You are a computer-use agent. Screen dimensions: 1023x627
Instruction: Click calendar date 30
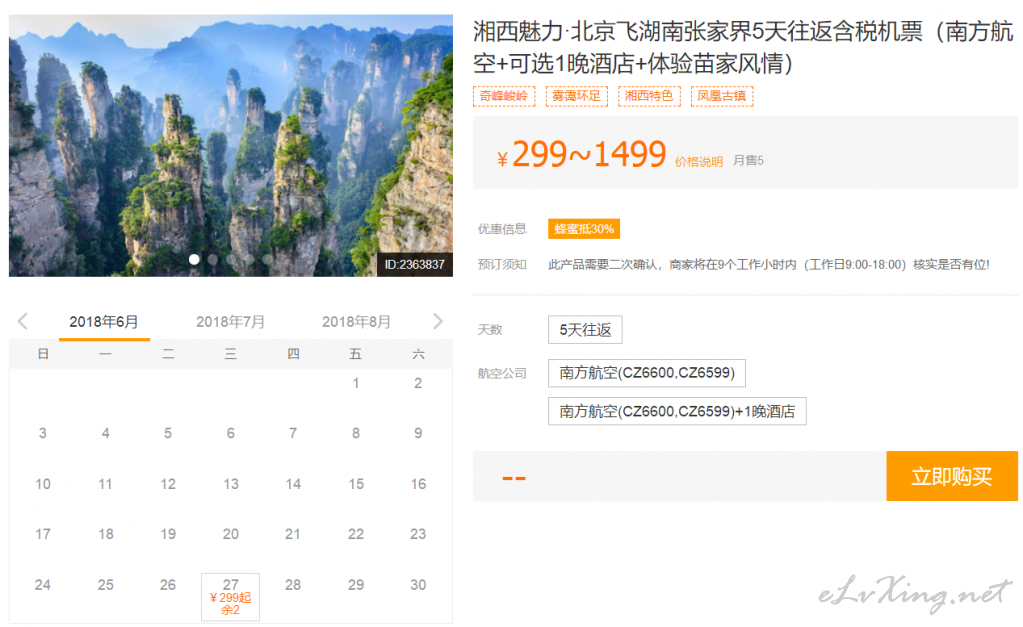point(418,585)
